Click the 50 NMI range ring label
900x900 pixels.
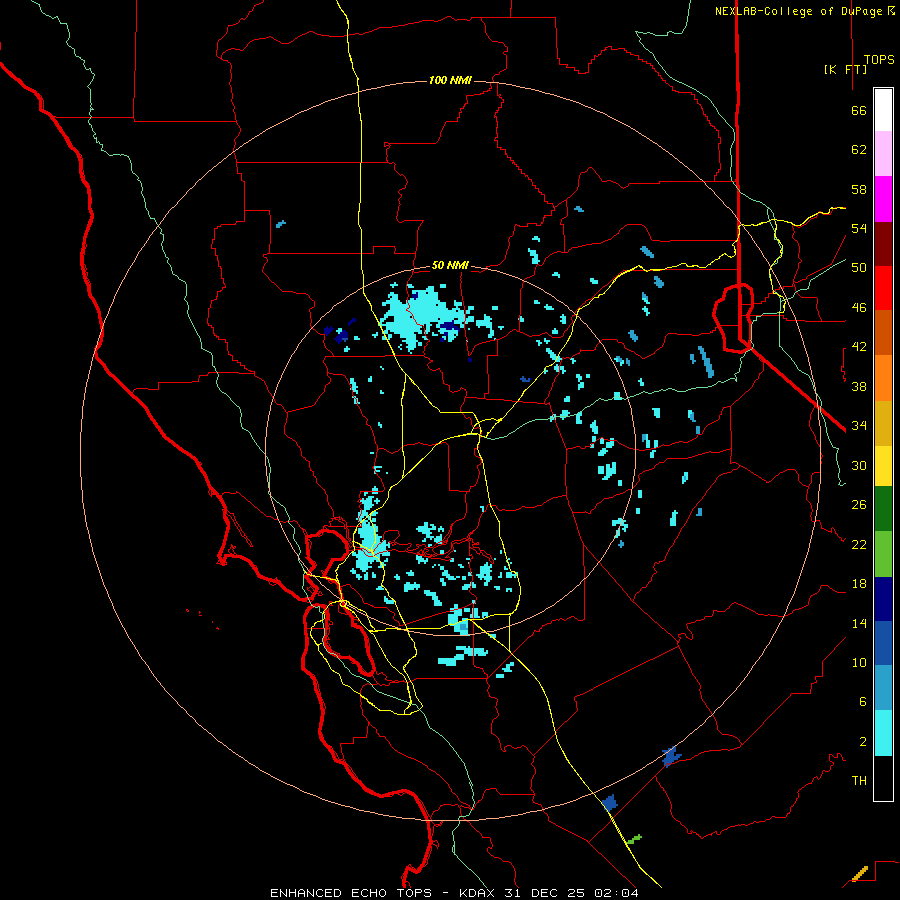[451, 265]
